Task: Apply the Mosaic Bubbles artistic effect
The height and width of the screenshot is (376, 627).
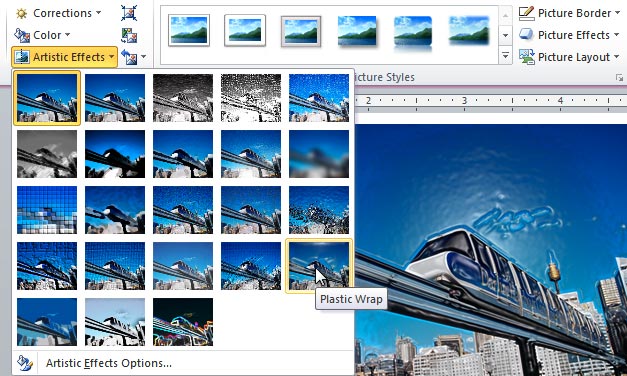Action: (x=251, y=210)
